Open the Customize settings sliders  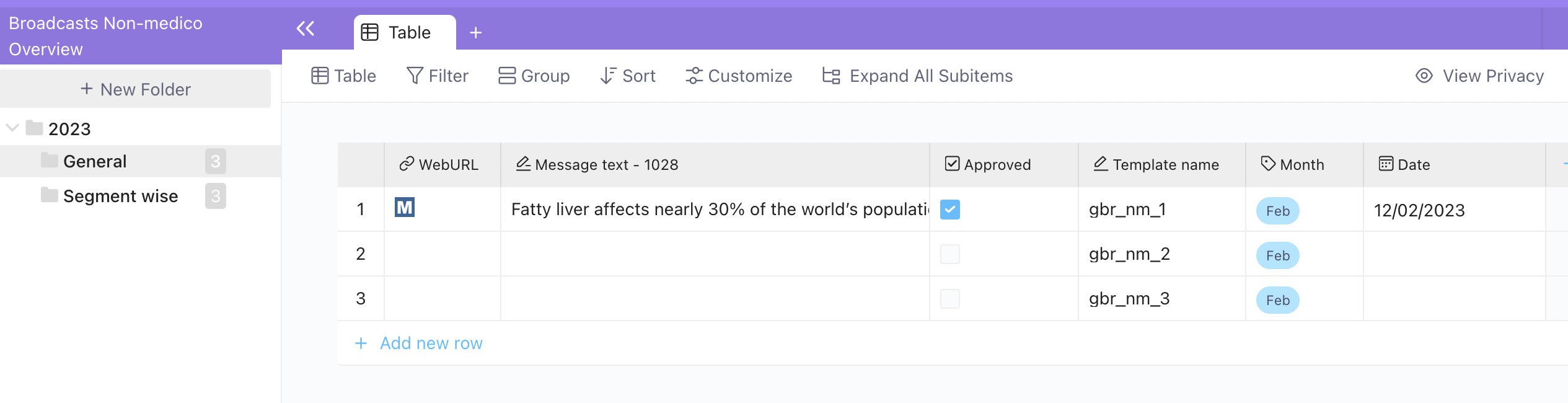738,76
